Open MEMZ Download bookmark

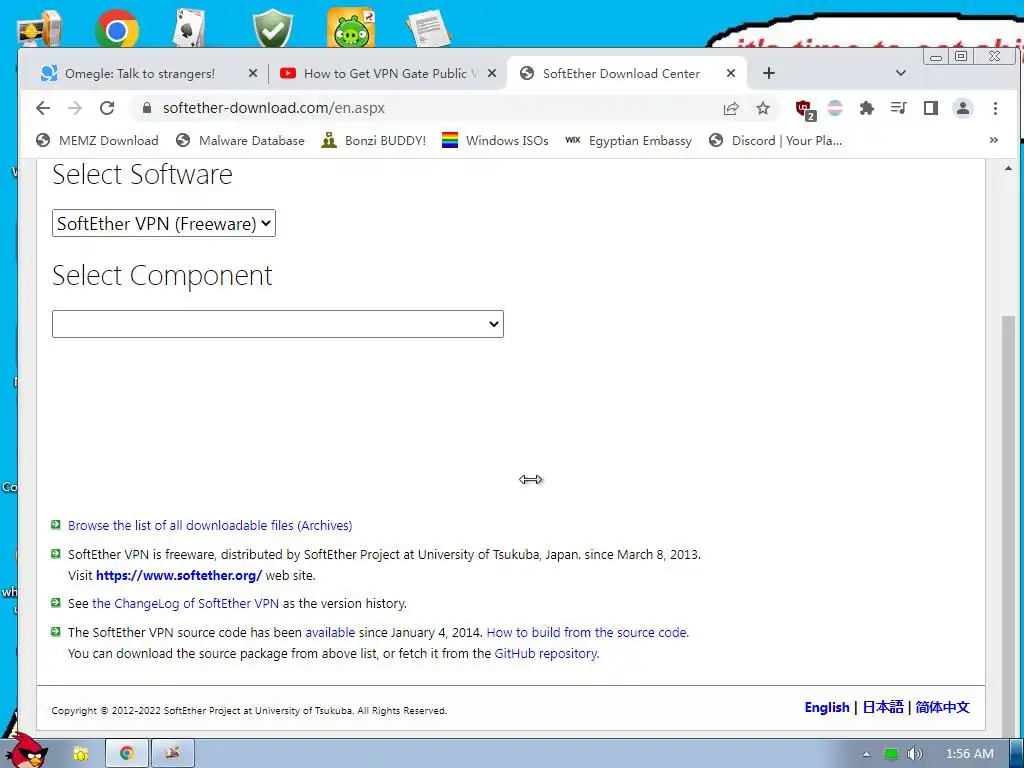[x=97, y=140]
